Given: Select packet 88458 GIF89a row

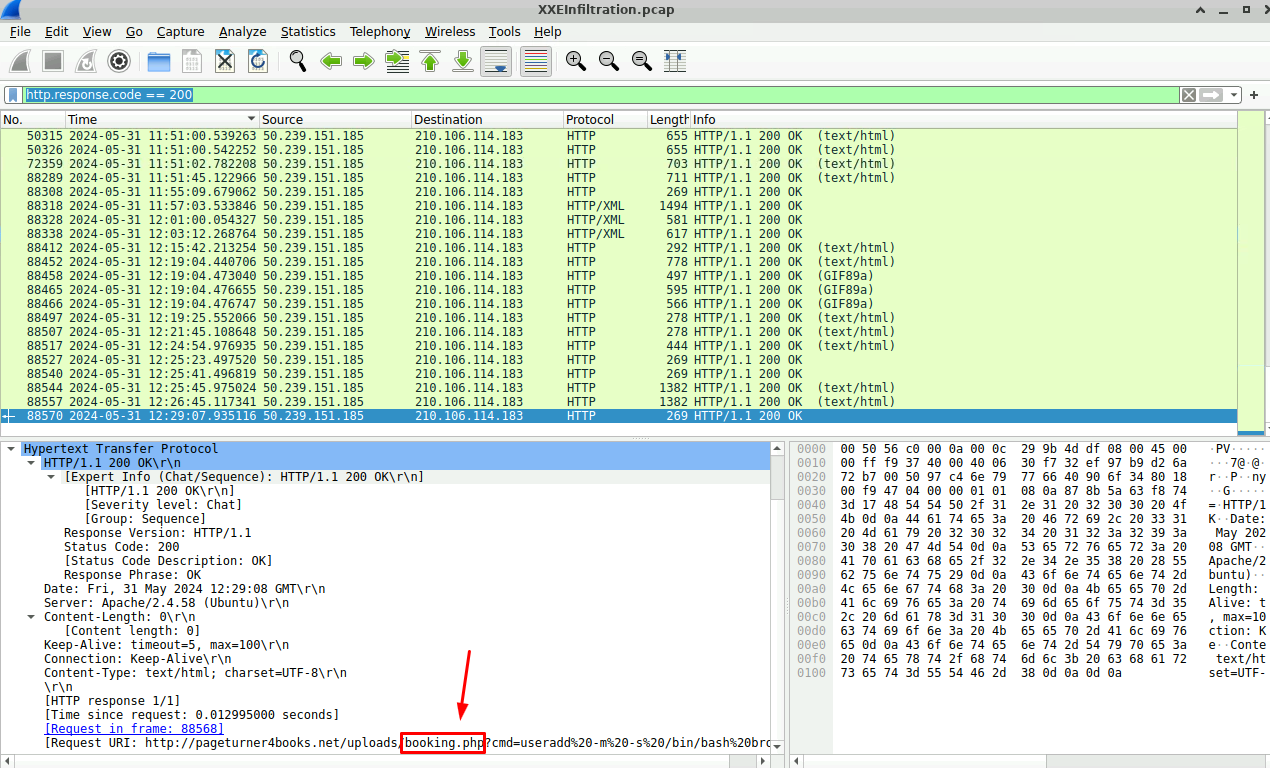Looking at the screenshot, I should 618,276.
